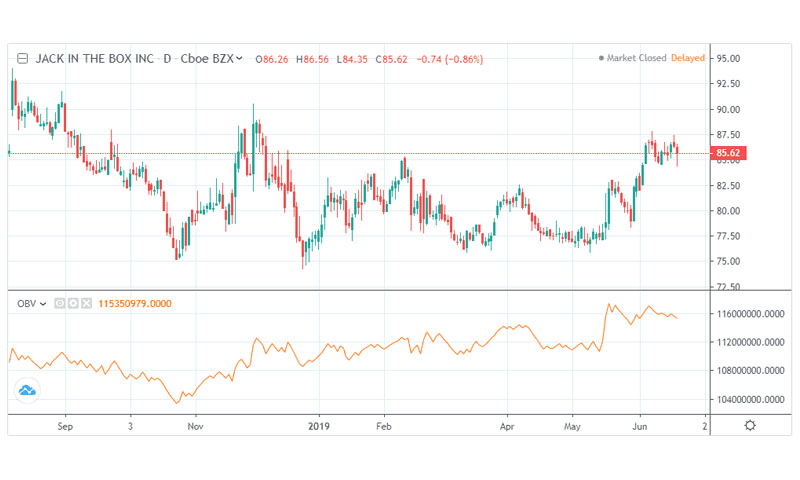The image size is (800, 480).
Task: Click OBV value 115350979.0000
Action: [135, 304]
